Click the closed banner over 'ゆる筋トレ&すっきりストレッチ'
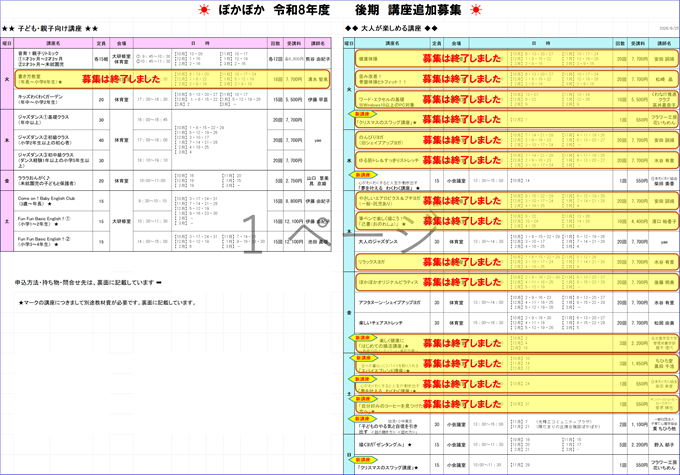The image size is (680, 475). 517,160
